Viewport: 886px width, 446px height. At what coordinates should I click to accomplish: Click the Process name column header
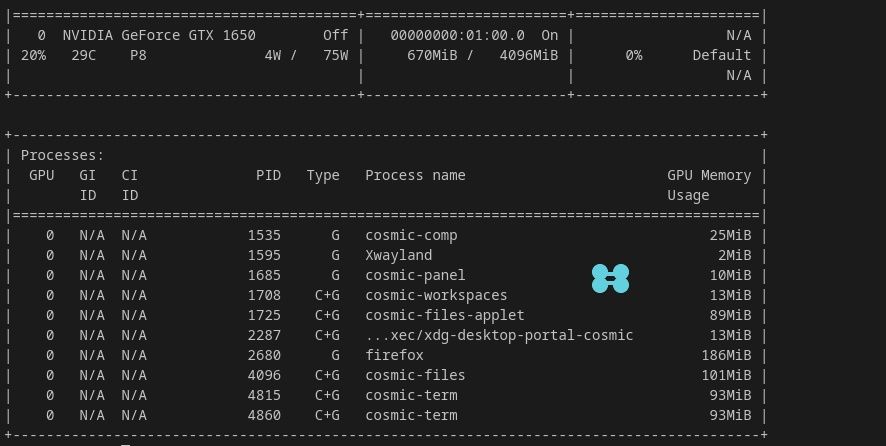pyautogui.click(x=415, y=175)
